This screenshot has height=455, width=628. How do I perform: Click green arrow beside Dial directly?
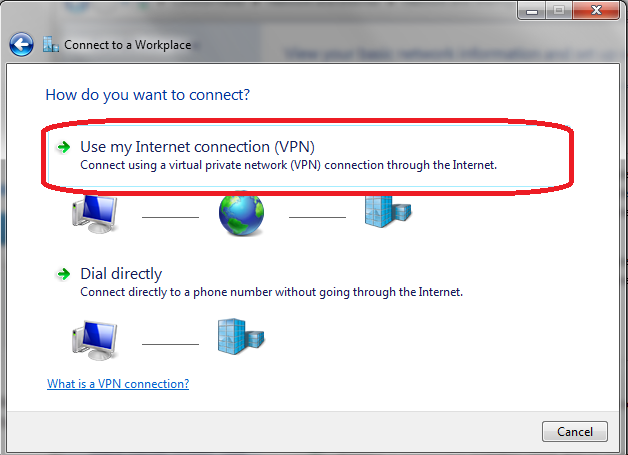coord(63,274)
